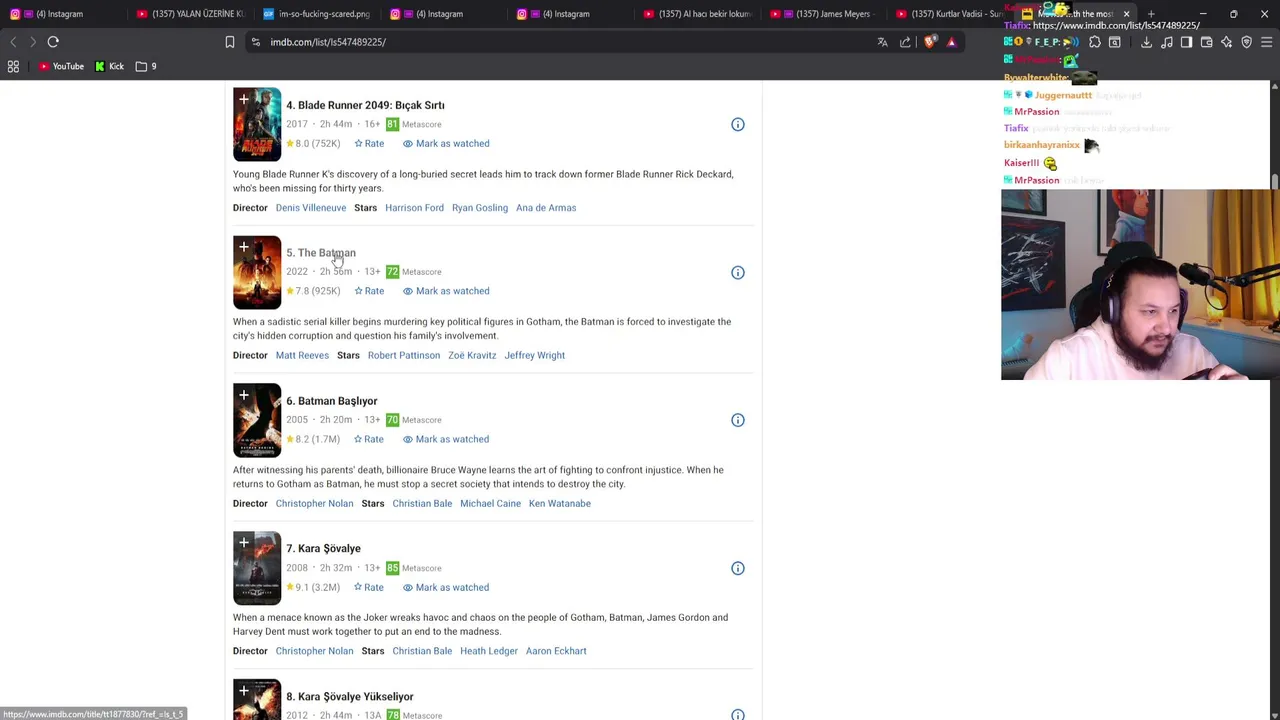
Task: Mark The Batman as watched
Action: pos(446,291)
